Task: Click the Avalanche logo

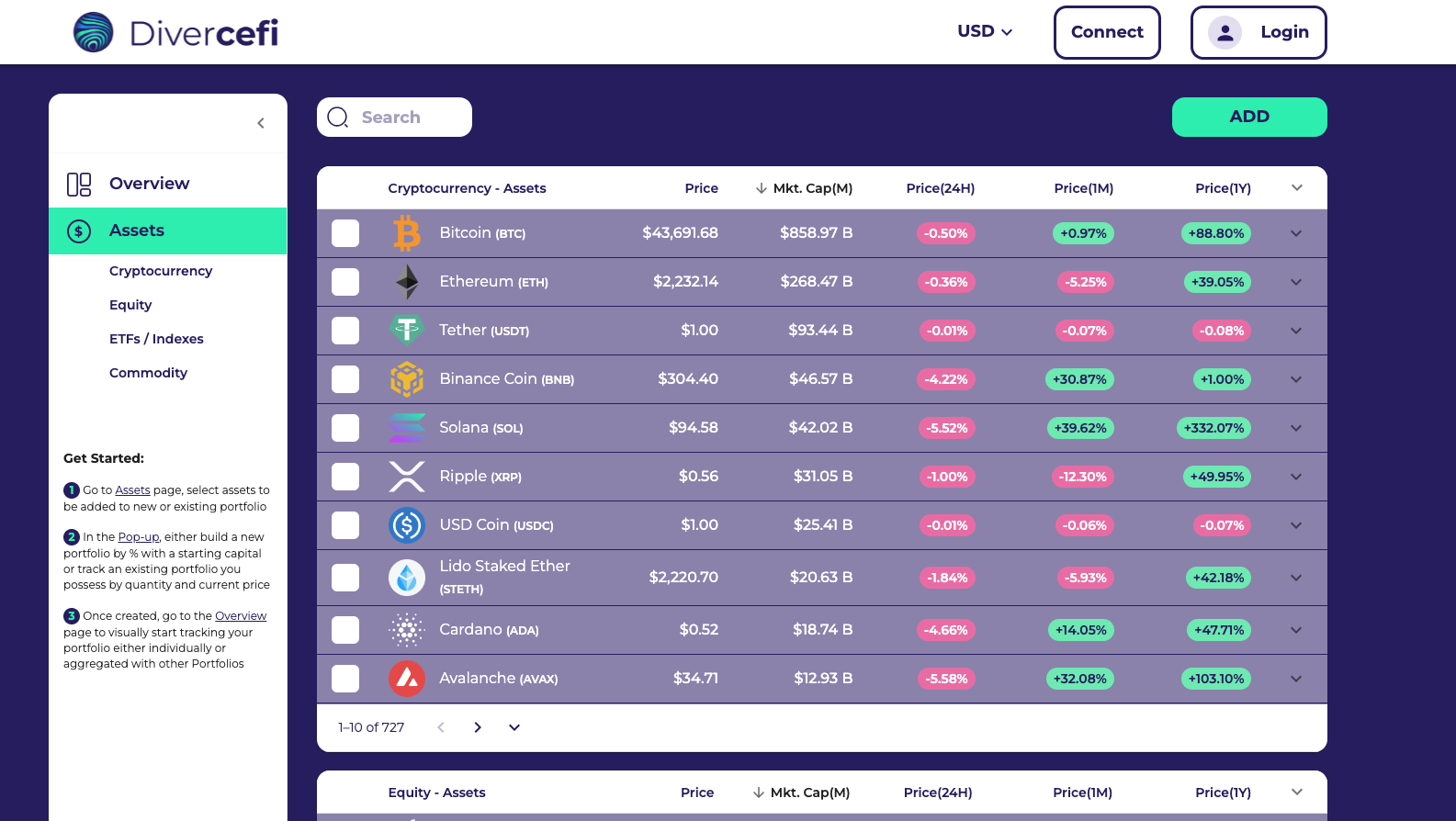Action: (x=407, y=679)
